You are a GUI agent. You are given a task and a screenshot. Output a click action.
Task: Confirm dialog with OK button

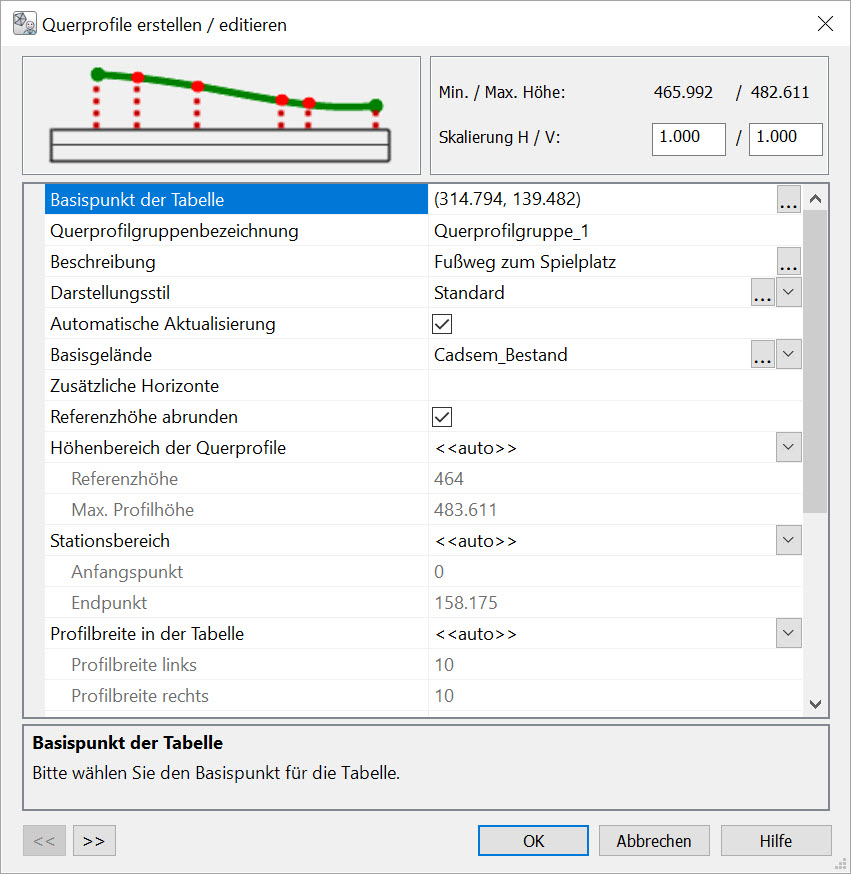tap(533, 841)
